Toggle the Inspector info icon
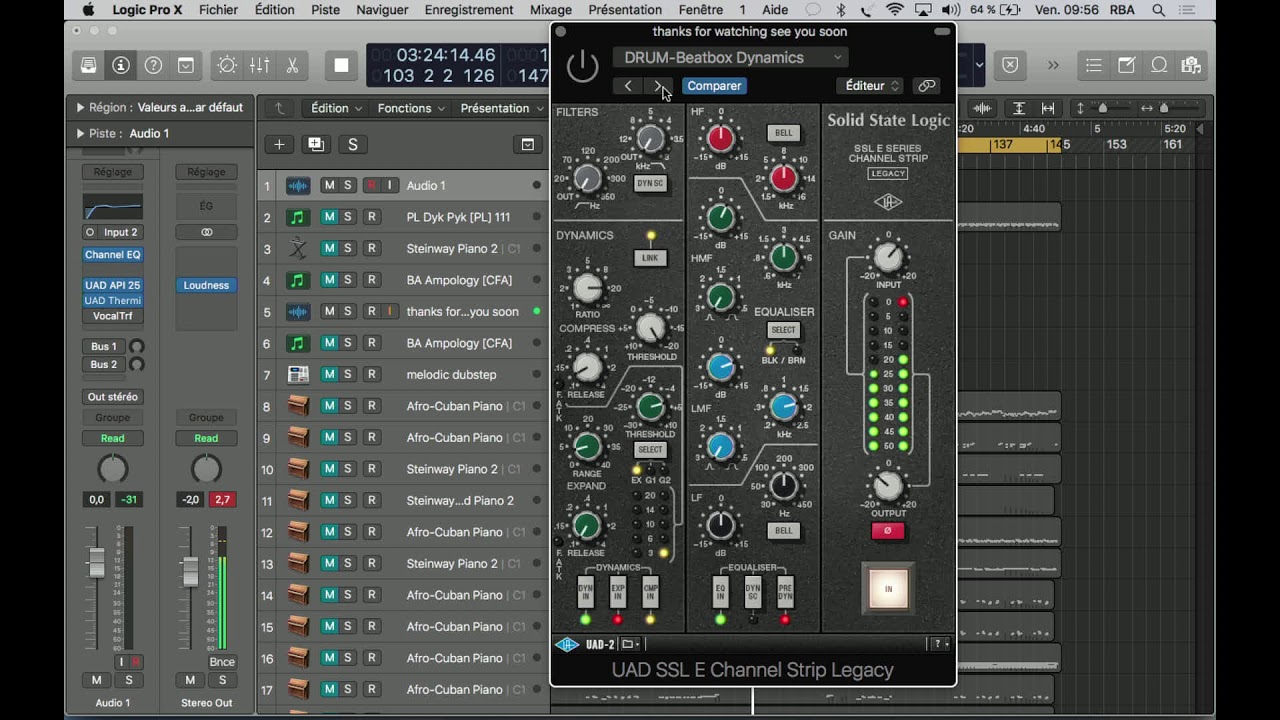This screenshot has width=1280, height=720. point(121,65)
